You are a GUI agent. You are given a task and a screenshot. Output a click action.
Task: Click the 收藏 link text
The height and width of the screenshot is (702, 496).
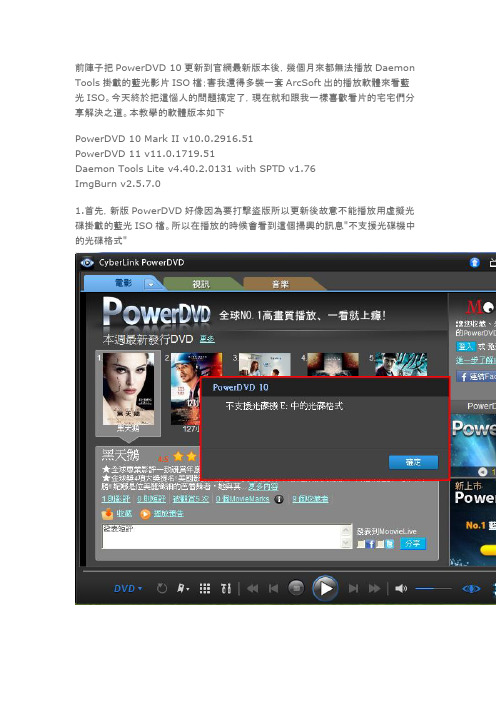tap(124, 514)
